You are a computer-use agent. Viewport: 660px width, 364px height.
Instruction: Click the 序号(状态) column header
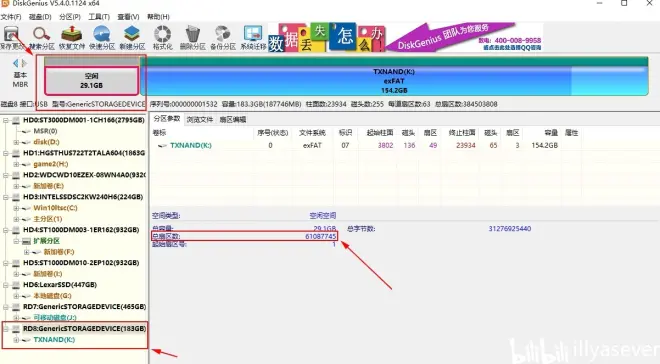point(272,133)
